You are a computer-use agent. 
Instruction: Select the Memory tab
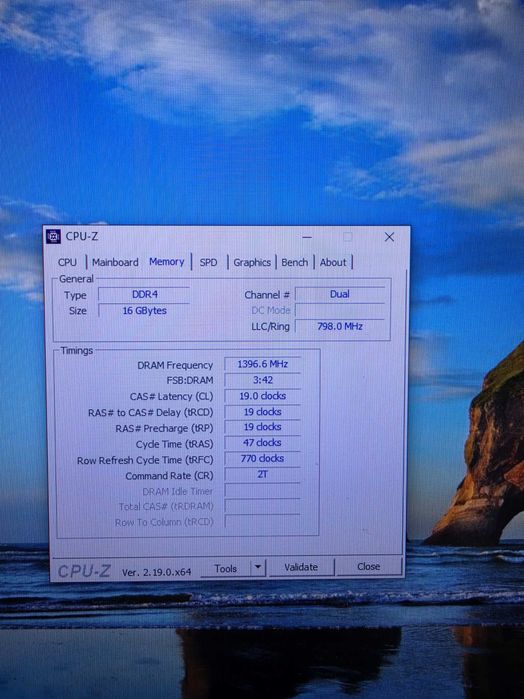[x=166, y=262]
